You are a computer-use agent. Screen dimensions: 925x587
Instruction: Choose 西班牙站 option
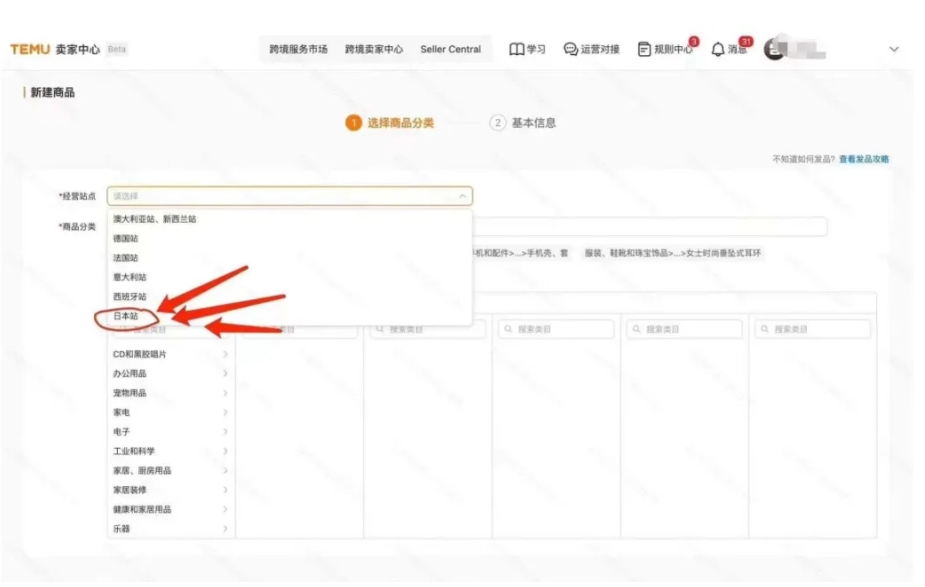(x=290, y=297)
